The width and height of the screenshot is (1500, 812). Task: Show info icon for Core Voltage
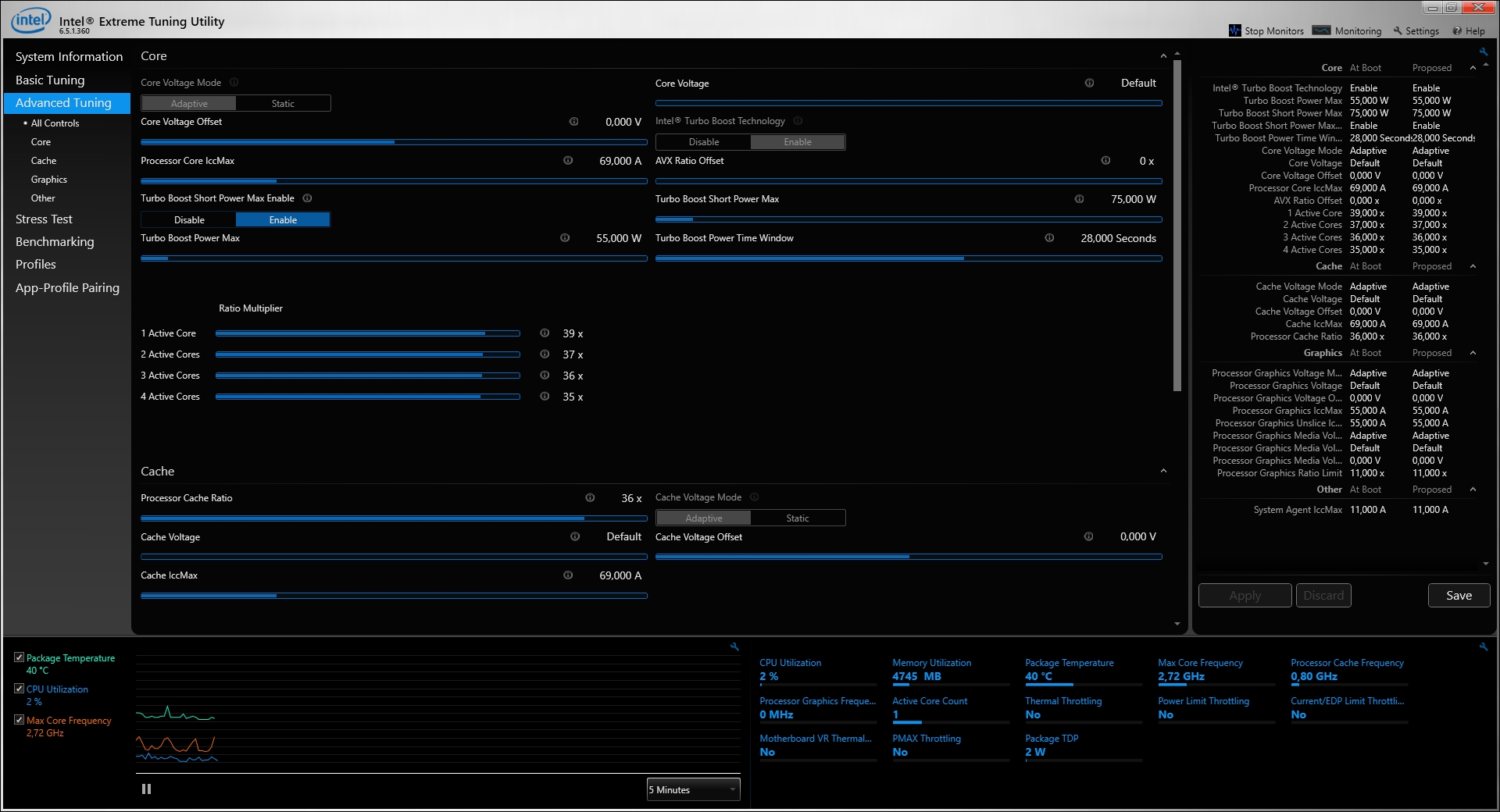[x=1089, y=84]
